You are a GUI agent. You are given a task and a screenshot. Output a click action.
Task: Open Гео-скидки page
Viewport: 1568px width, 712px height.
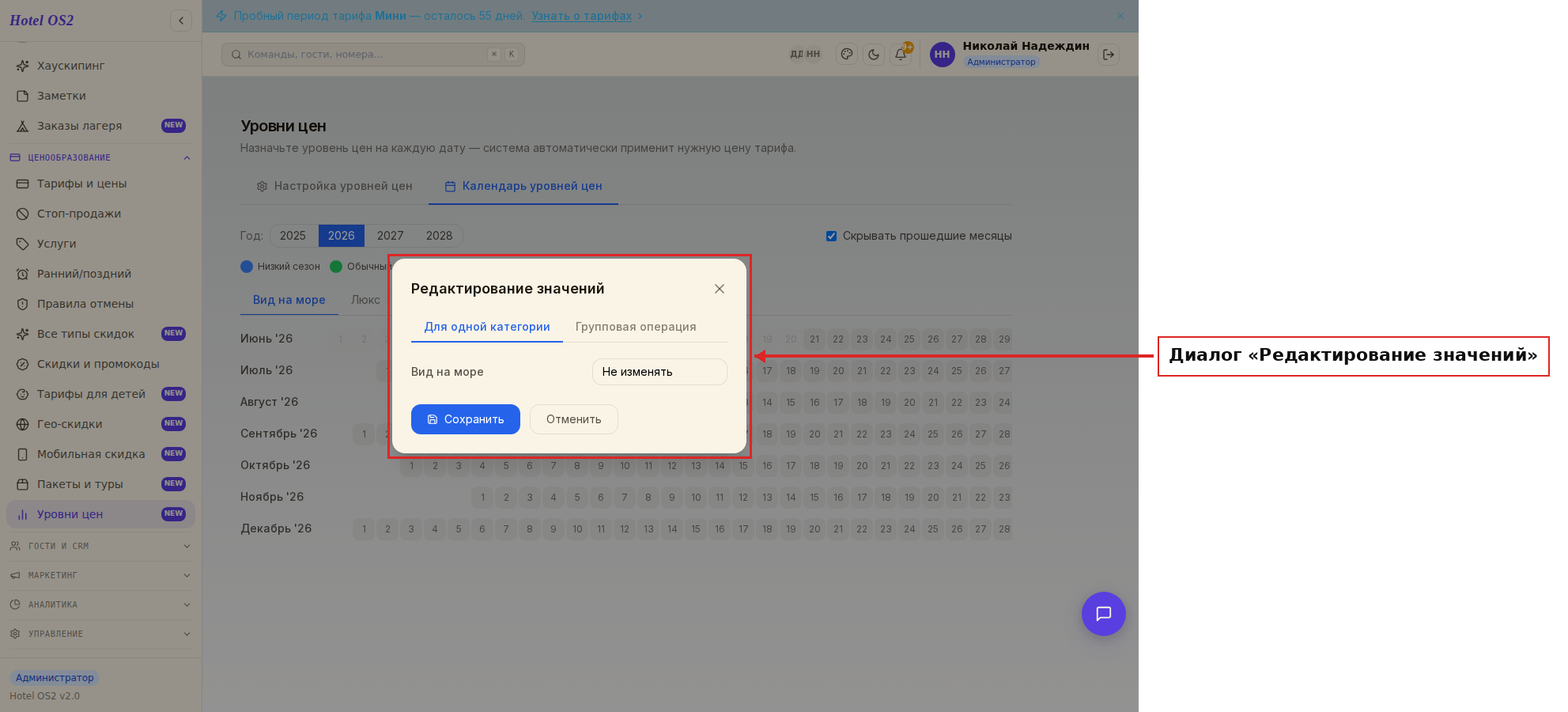coord(100,424)
